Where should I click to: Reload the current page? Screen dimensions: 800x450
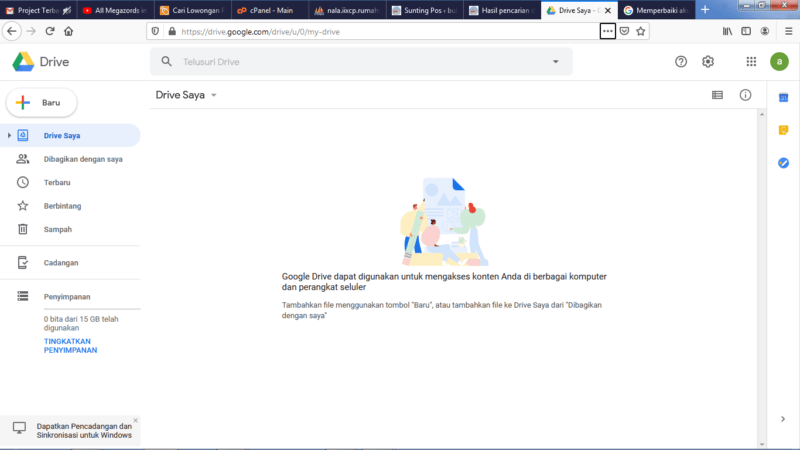(49, 31)
